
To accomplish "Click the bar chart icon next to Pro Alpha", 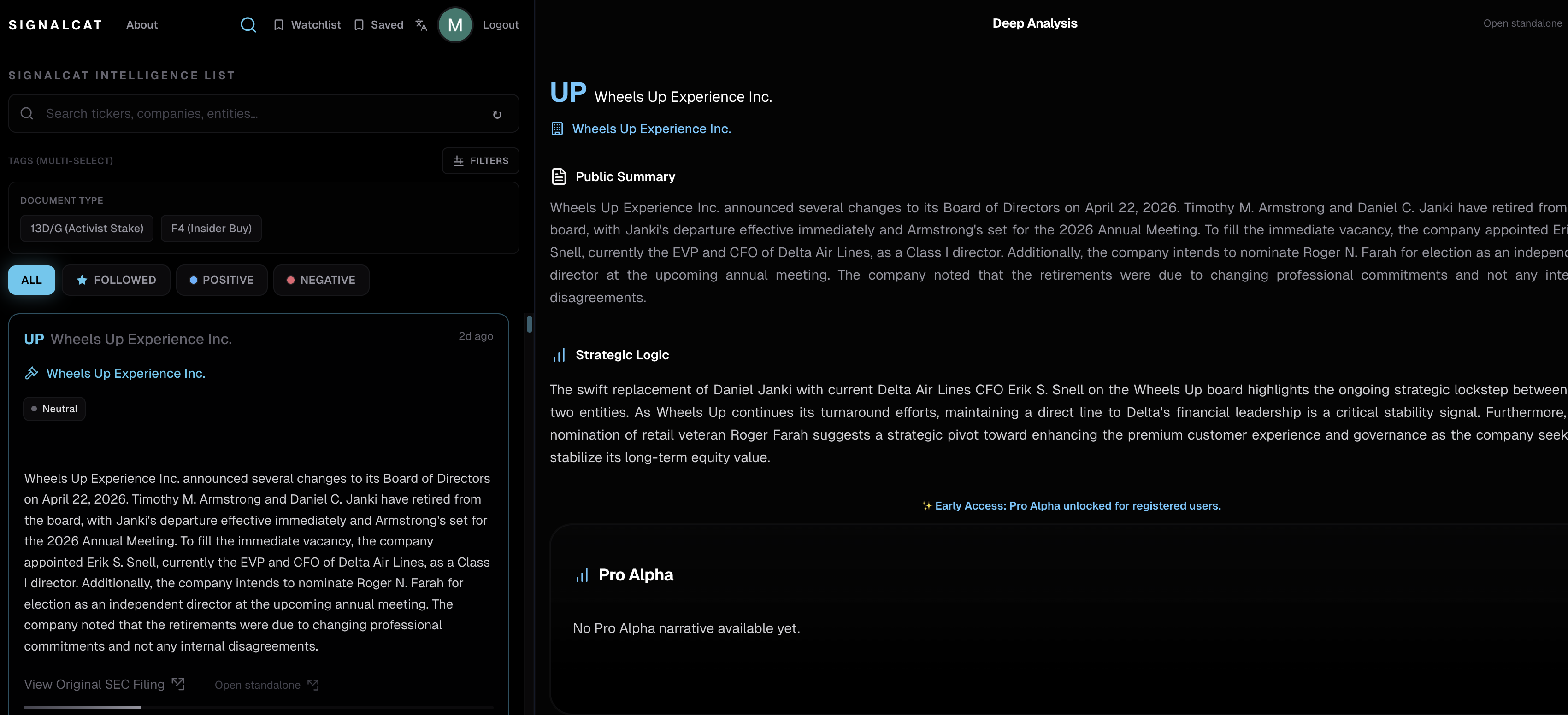I will [x=582, y=575].
